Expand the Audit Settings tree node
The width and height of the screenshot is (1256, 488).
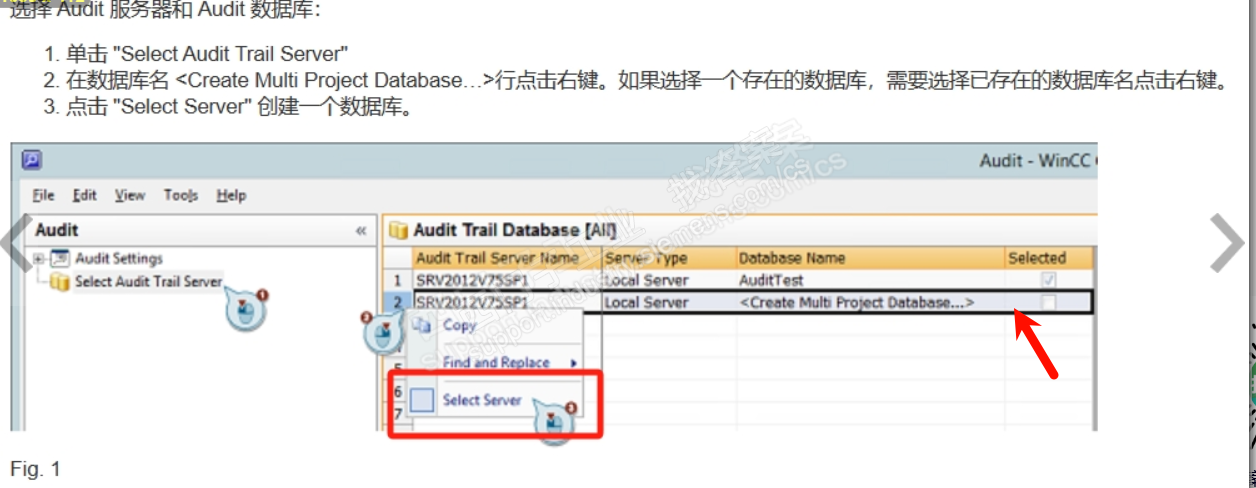pos(40,258)
